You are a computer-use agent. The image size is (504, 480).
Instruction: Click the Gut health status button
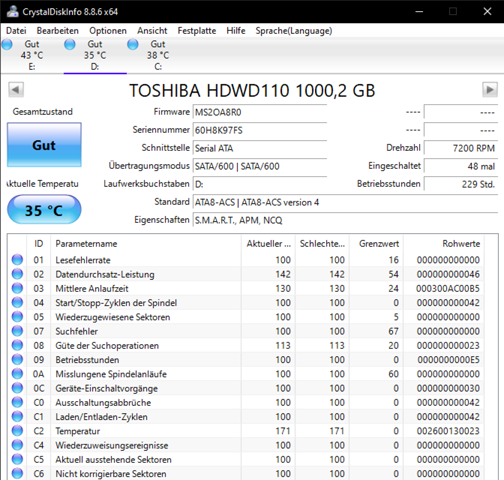coord(44,145)
